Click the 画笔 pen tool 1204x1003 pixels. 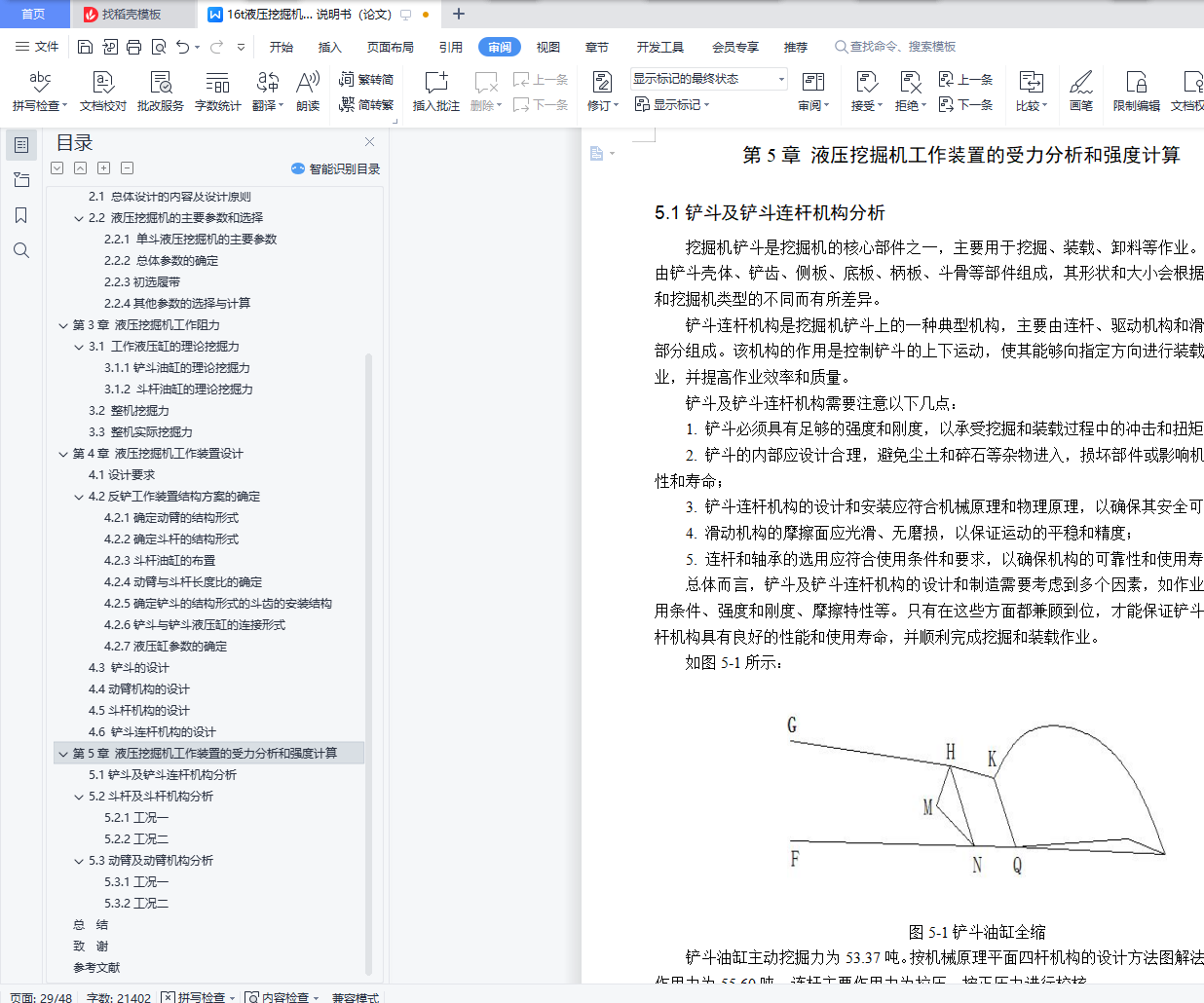1081,92
